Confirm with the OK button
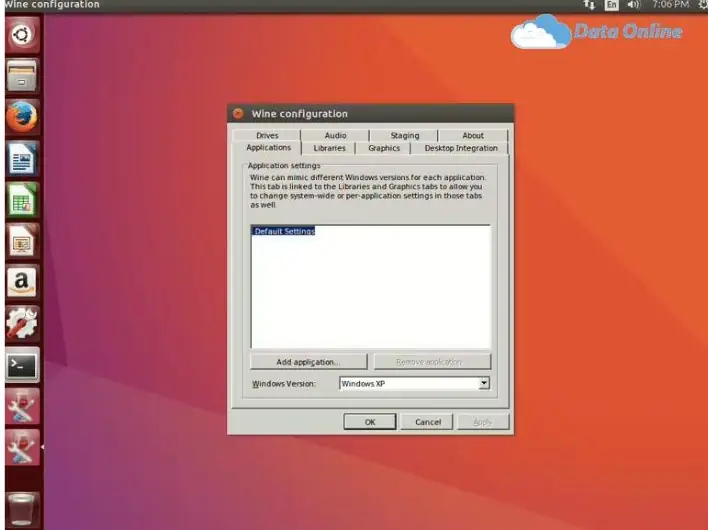This screenshot has width=708, height=530. point(370,422)
